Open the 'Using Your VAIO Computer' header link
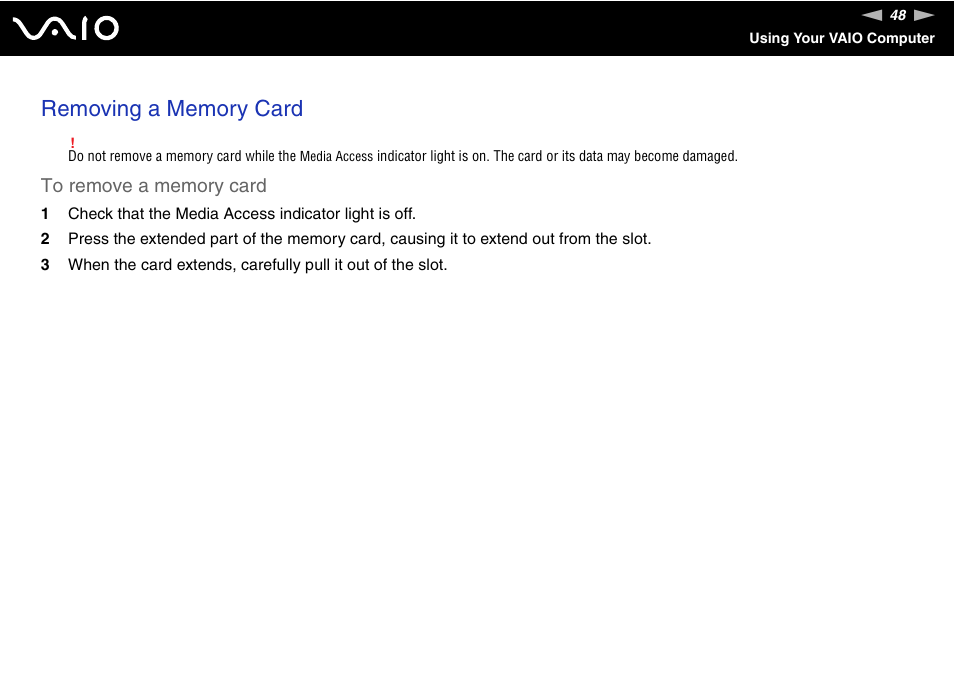This screenshot has width=954, height=674. [x=841, y=38]
